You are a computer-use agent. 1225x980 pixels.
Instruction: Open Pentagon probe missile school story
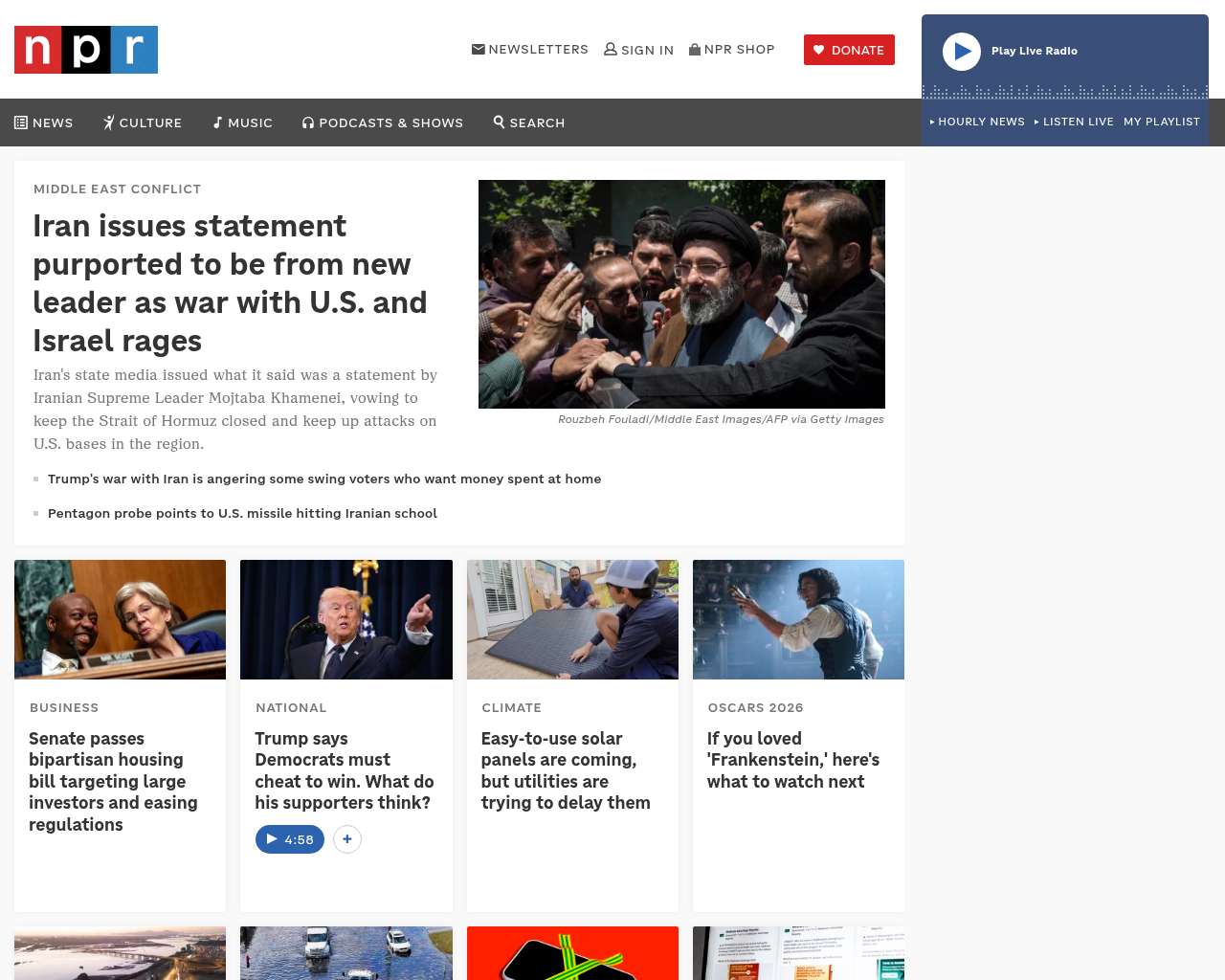(x=242, y=513)
